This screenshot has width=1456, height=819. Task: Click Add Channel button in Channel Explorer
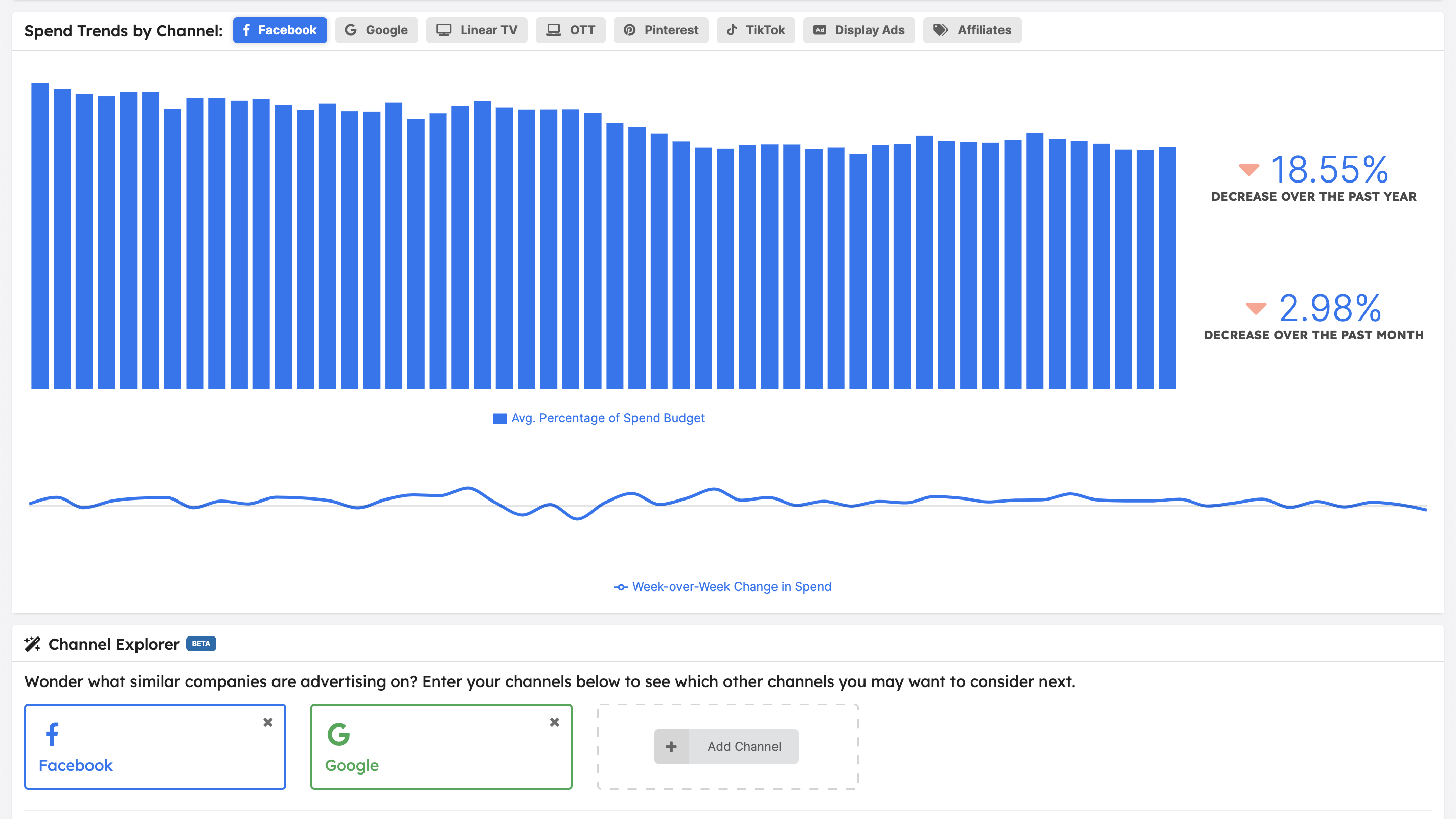click(x=728, y=746)
